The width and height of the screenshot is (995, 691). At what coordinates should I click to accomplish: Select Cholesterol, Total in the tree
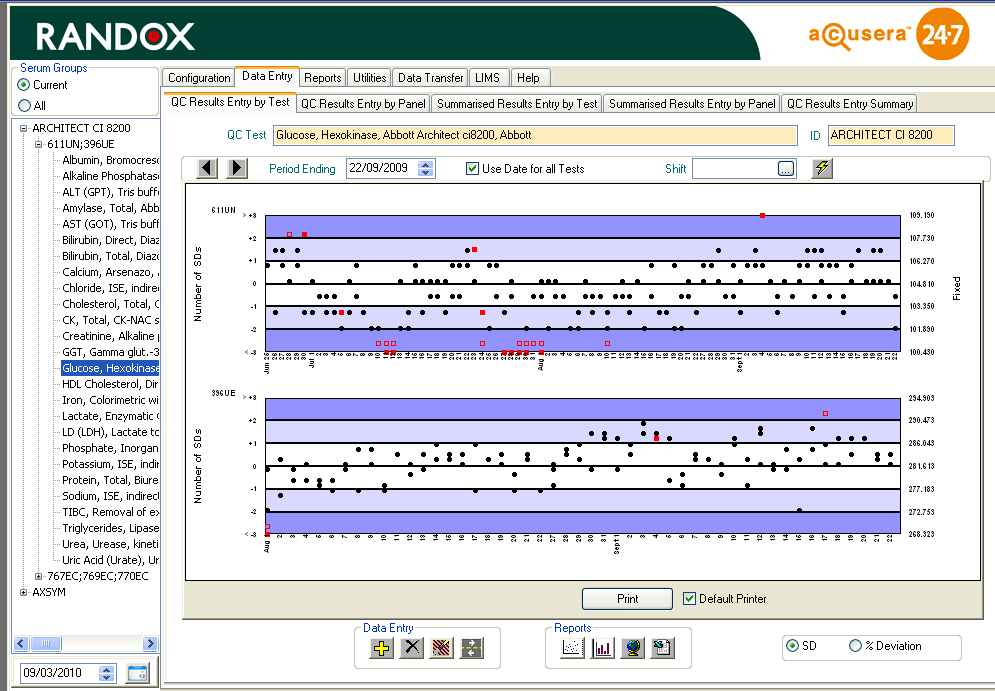[110, 304]
